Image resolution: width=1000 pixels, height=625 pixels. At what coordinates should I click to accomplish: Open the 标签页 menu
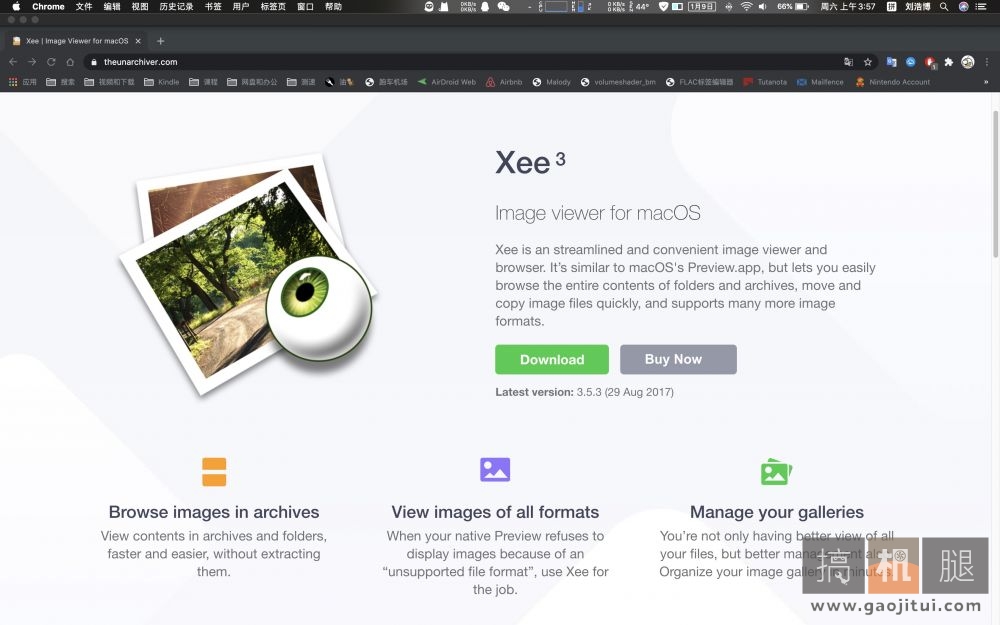[273, 6]
